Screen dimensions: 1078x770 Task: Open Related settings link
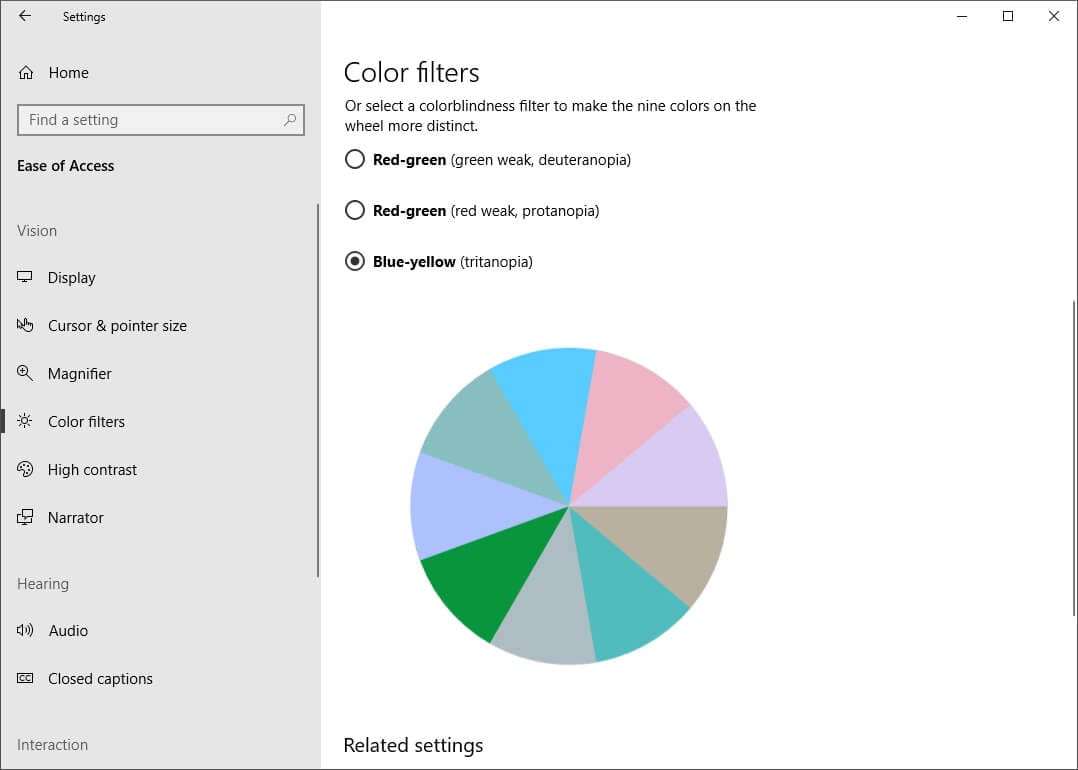[x=413, y=745]
